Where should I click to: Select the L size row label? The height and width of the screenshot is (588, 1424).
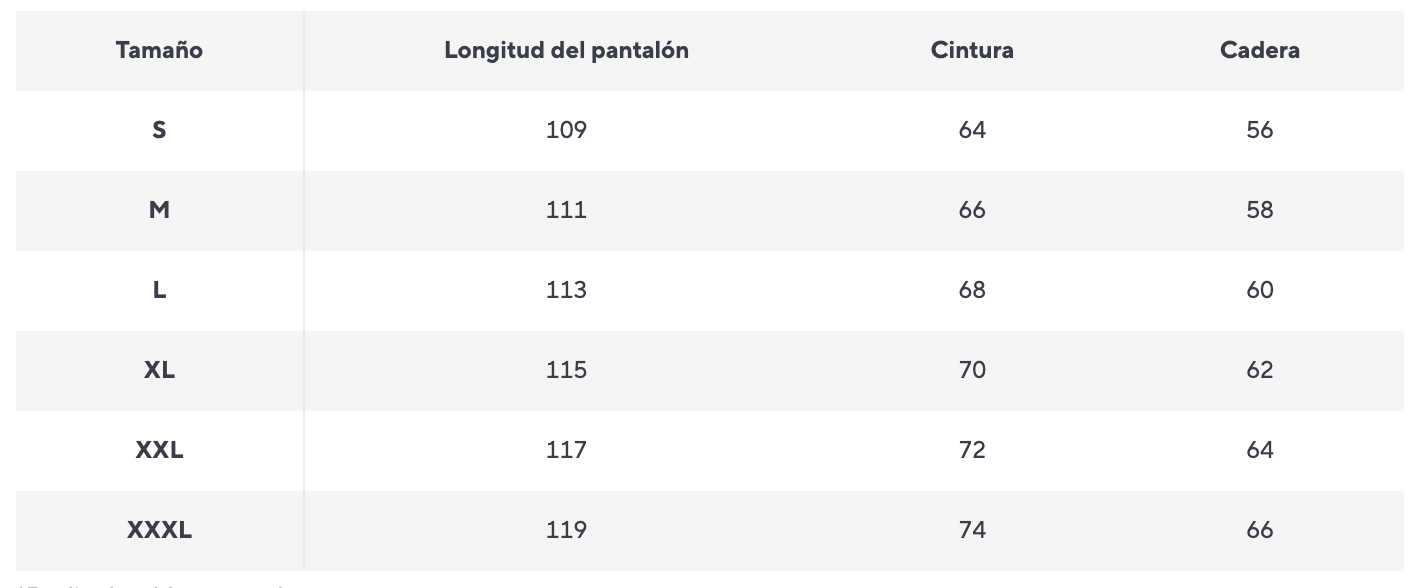tap(159, 290)
